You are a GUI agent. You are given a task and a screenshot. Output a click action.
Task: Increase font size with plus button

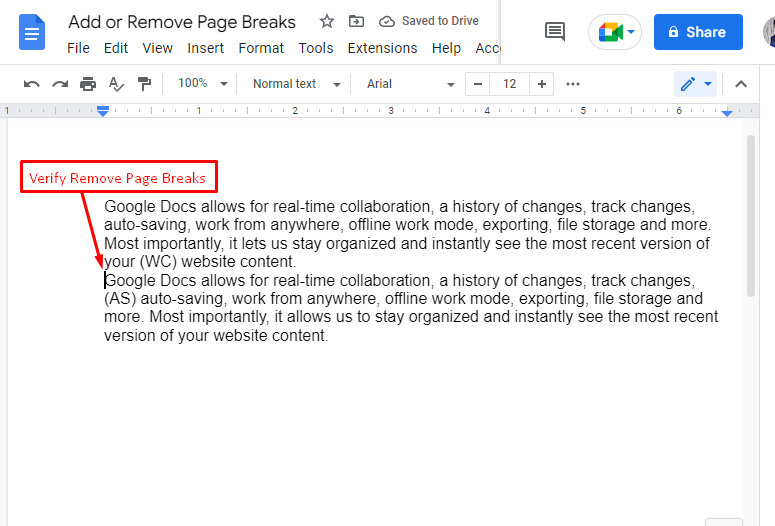coord(542,84)
